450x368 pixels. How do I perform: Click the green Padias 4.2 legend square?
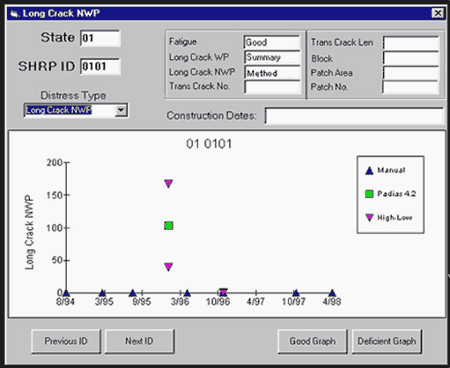tap(369, 194)
